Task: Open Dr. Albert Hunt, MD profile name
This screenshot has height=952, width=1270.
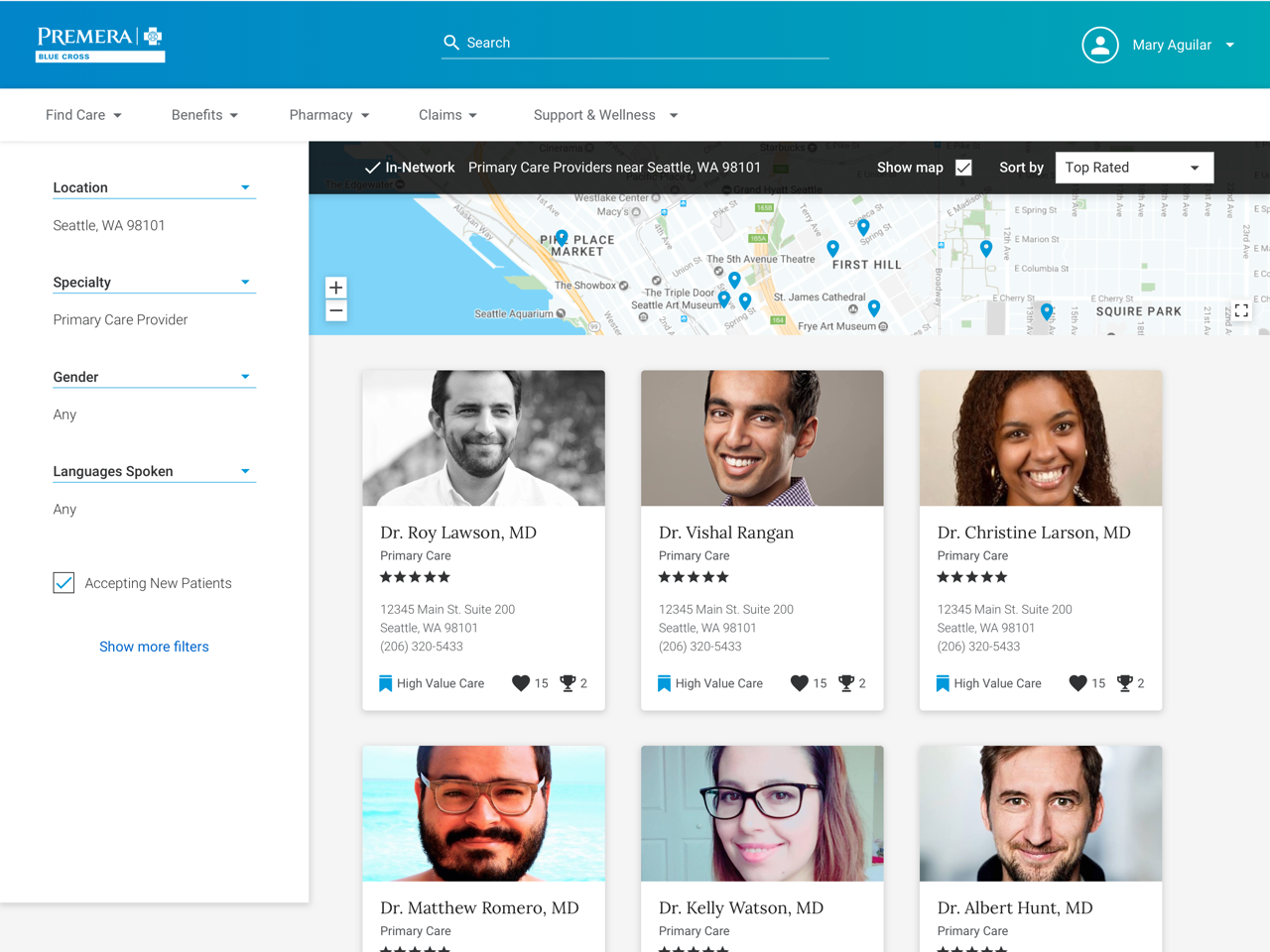Action: [1015, 907]
